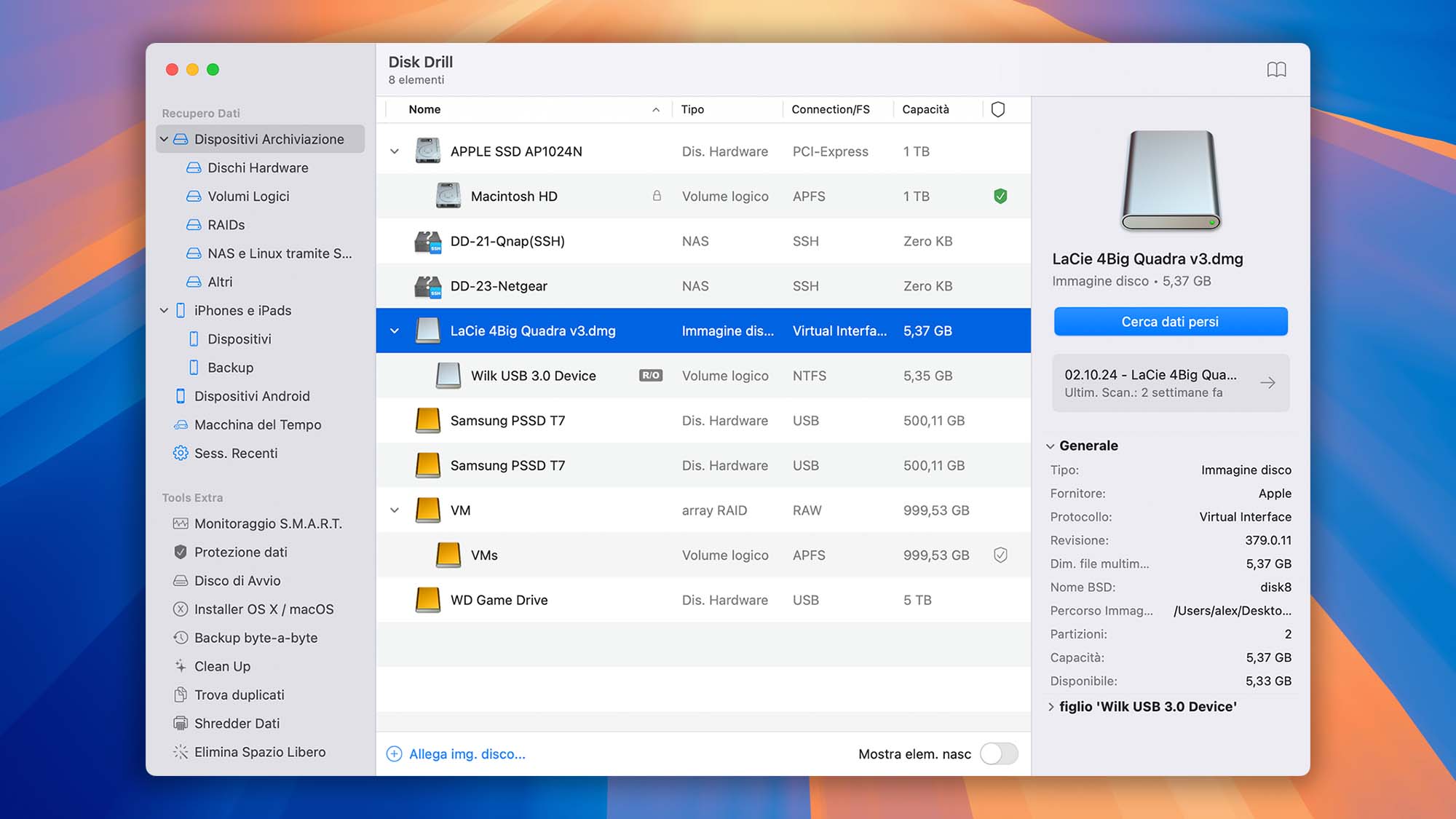Viewport: 1456px width, 819px height.
Task: Select Altri in sidebar
Action: [x=220, y=282]
